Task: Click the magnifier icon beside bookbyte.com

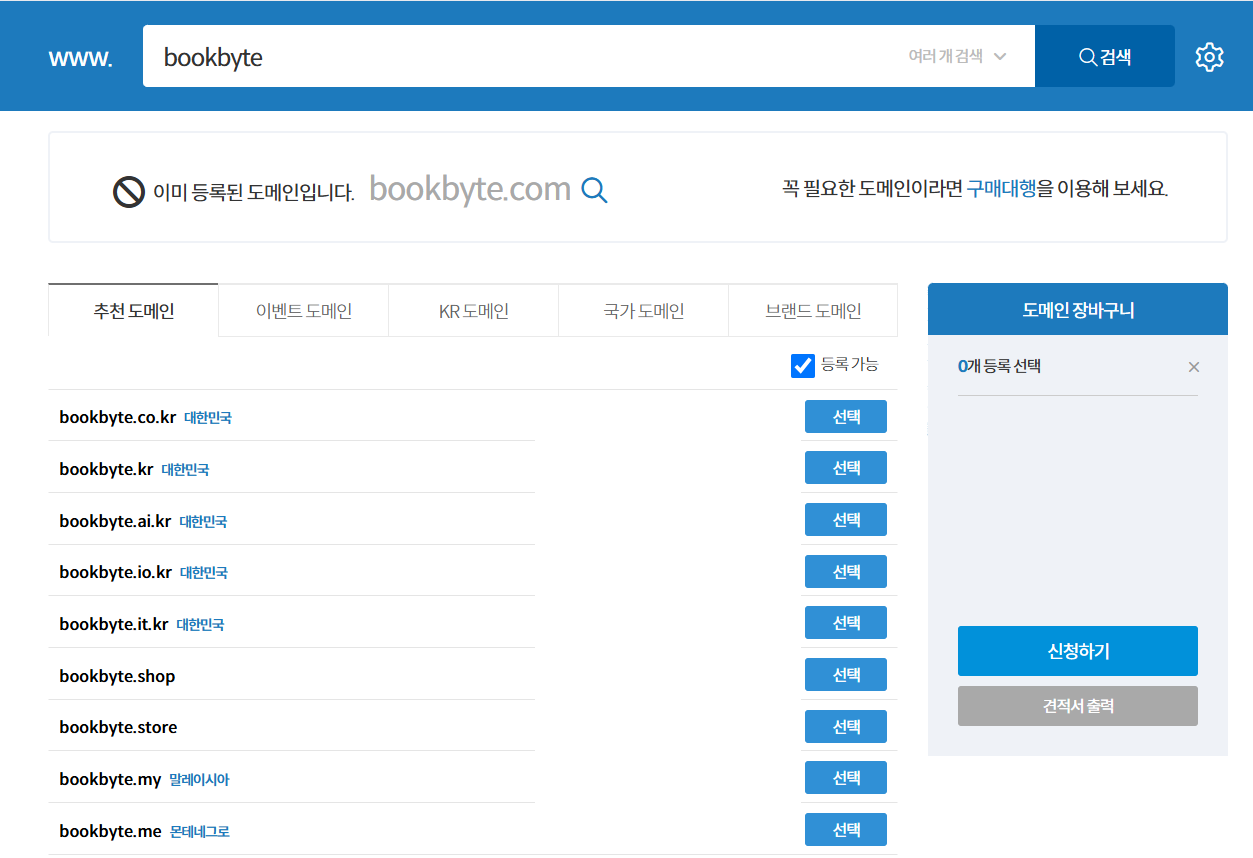Action: (594, 190)
